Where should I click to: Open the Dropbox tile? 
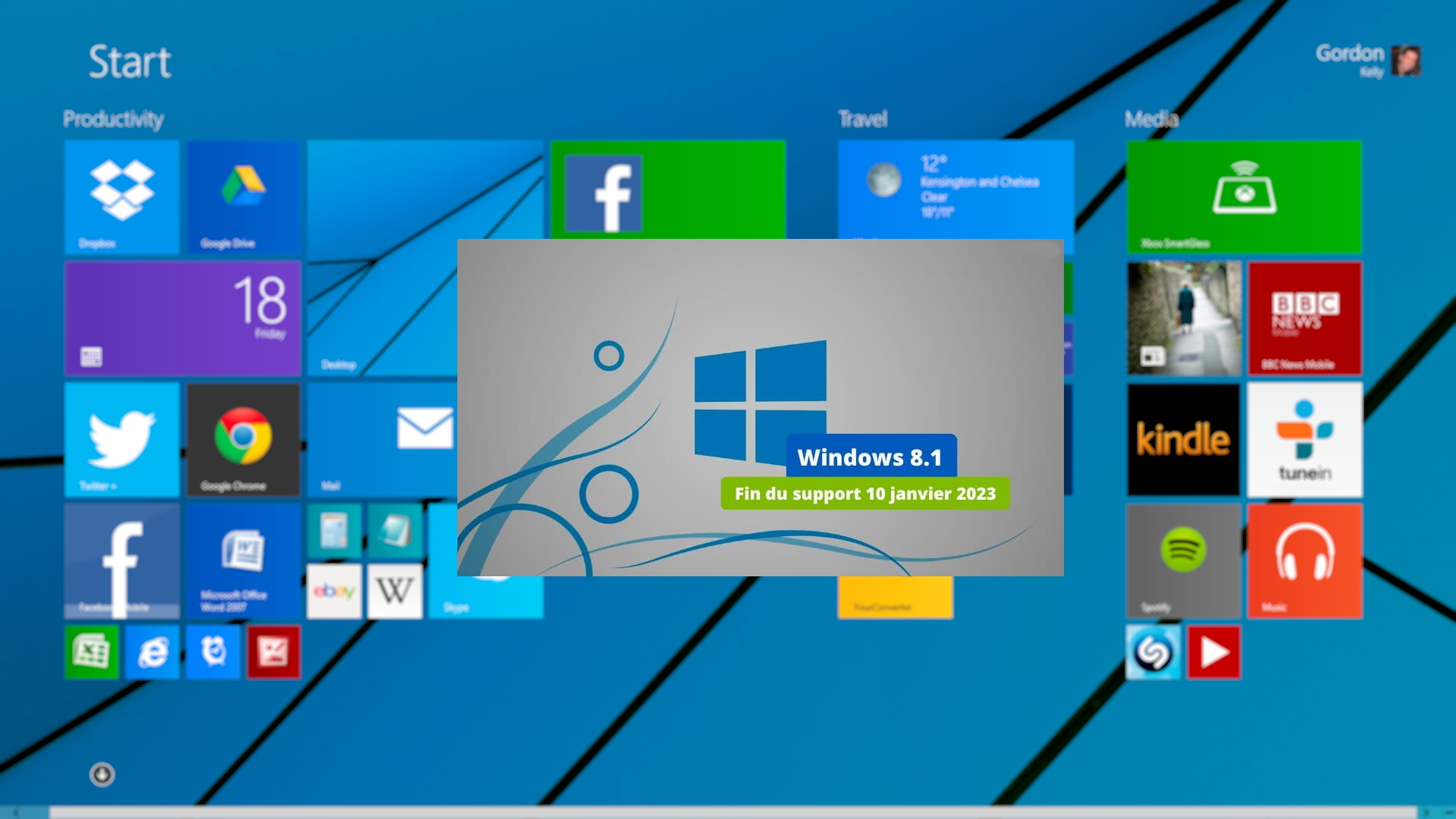click(x=122, y=197)
